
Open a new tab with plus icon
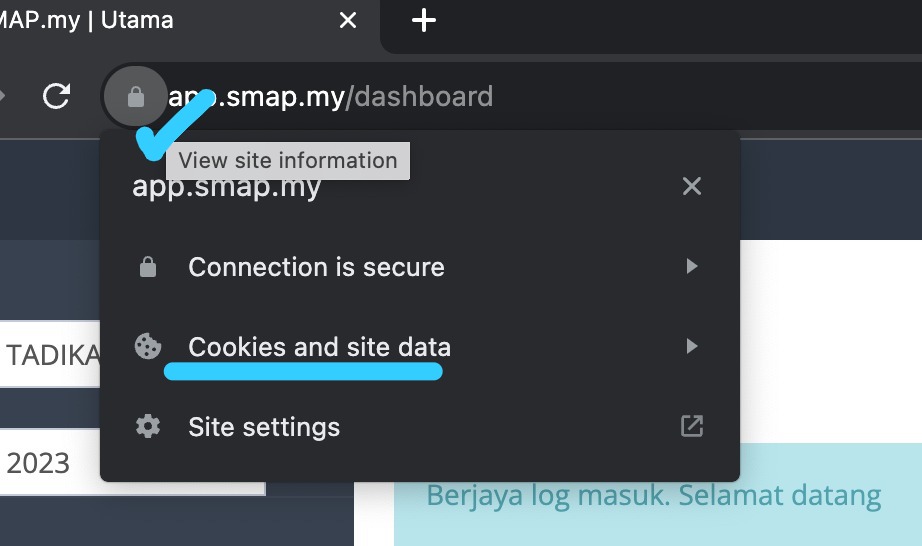click(x=423, y=21)
